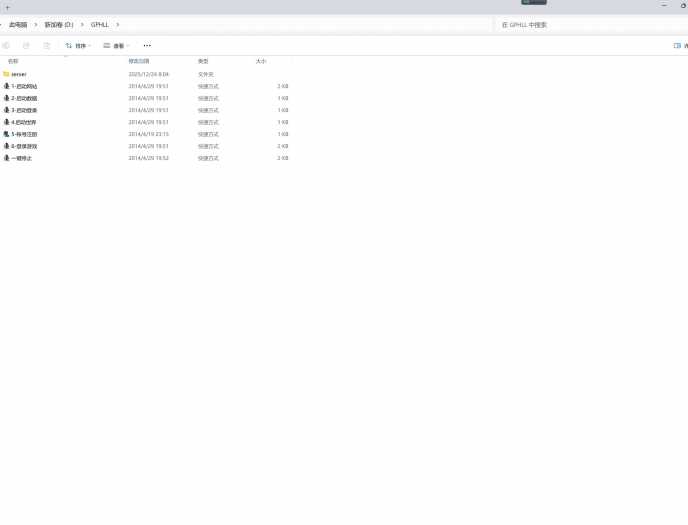
Task: Select the shortcut icon numbered 6-
Action: 7,146
